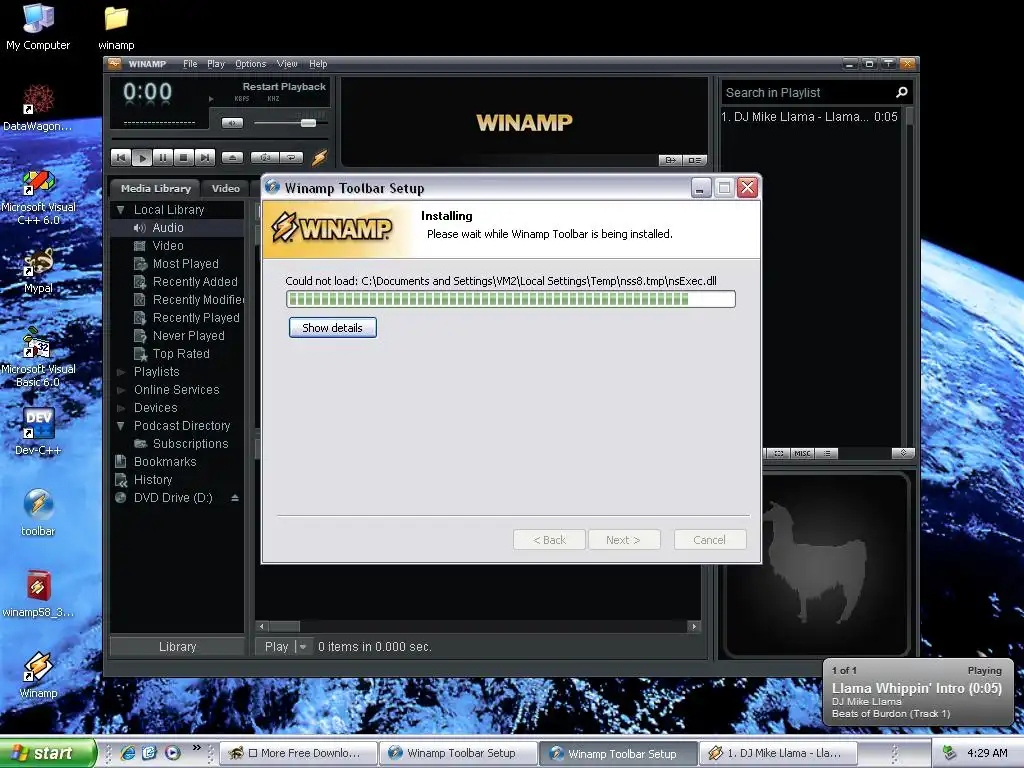Click the Winamp main menu icon in title bar
Image resolution: width=1024 pixels, height=768 pixels.
[x=114, y=63]
